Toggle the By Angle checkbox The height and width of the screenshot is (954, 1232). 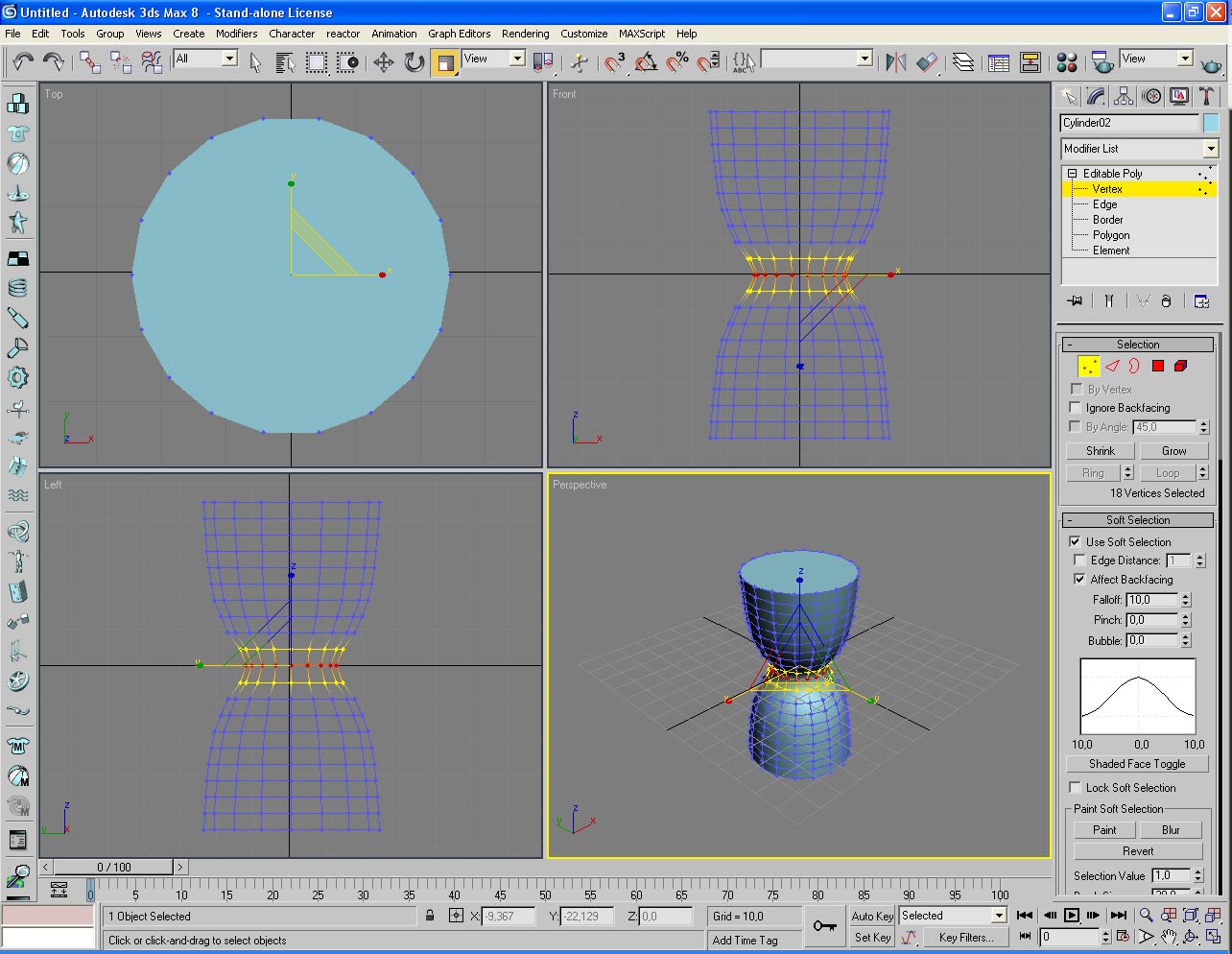(1076, 426)
